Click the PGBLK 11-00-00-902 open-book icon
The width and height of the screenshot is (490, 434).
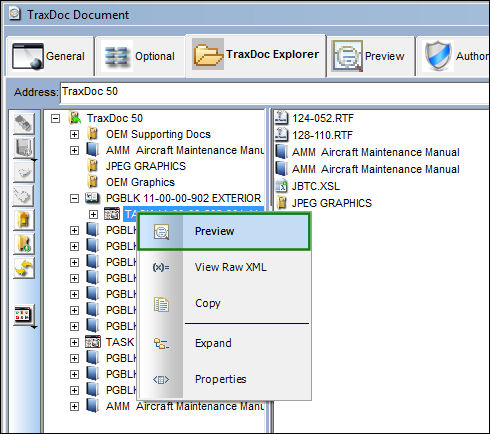click(x=92, y=198)
